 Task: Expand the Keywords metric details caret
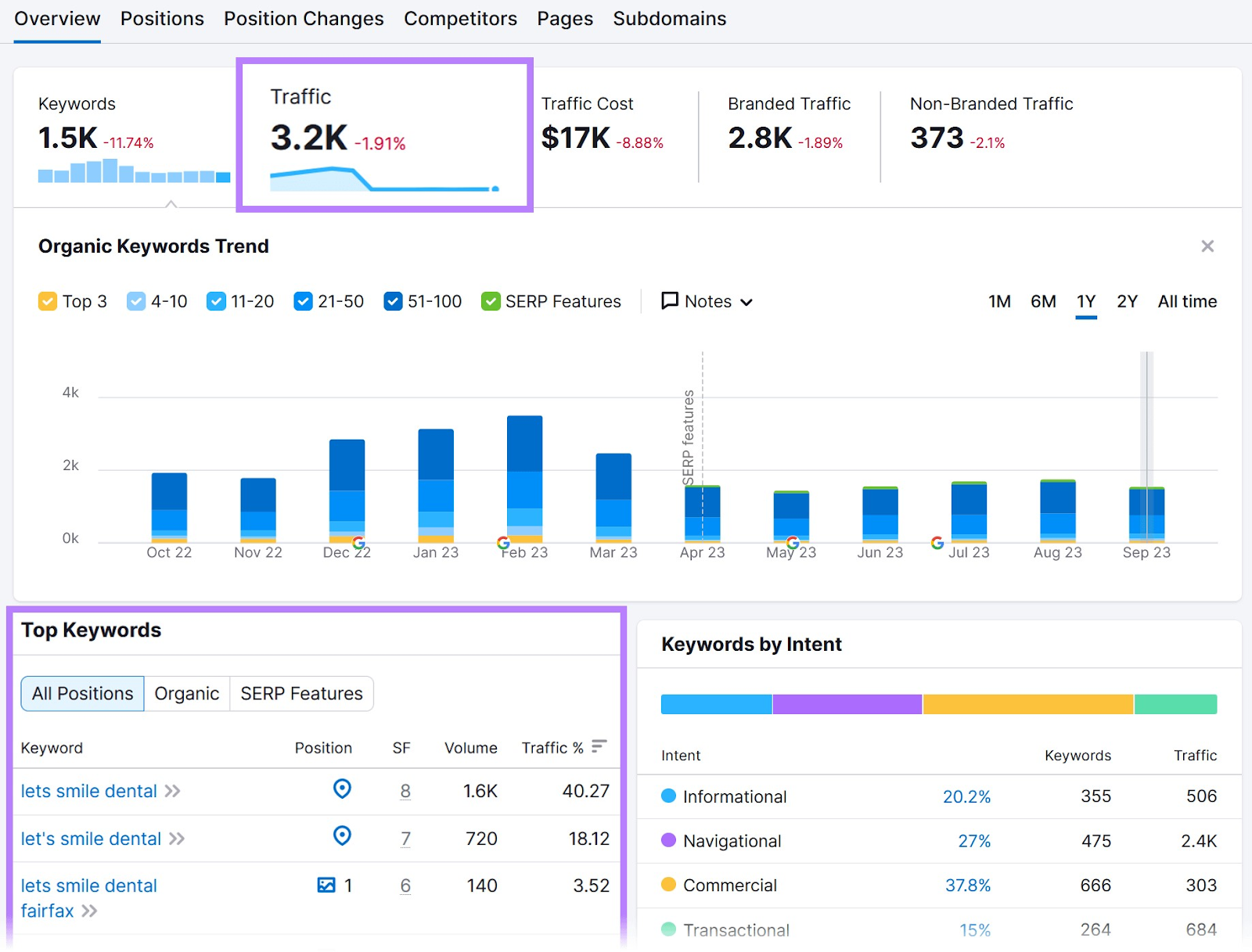(171, 203)
